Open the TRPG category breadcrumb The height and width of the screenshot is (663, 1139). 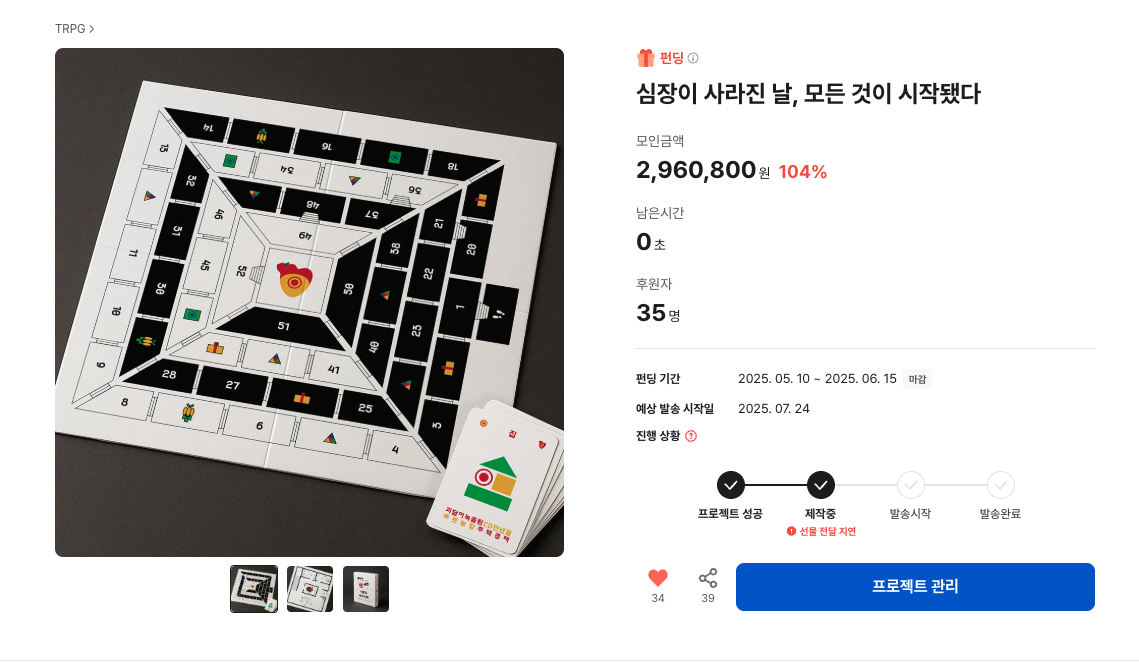point(70,29)
